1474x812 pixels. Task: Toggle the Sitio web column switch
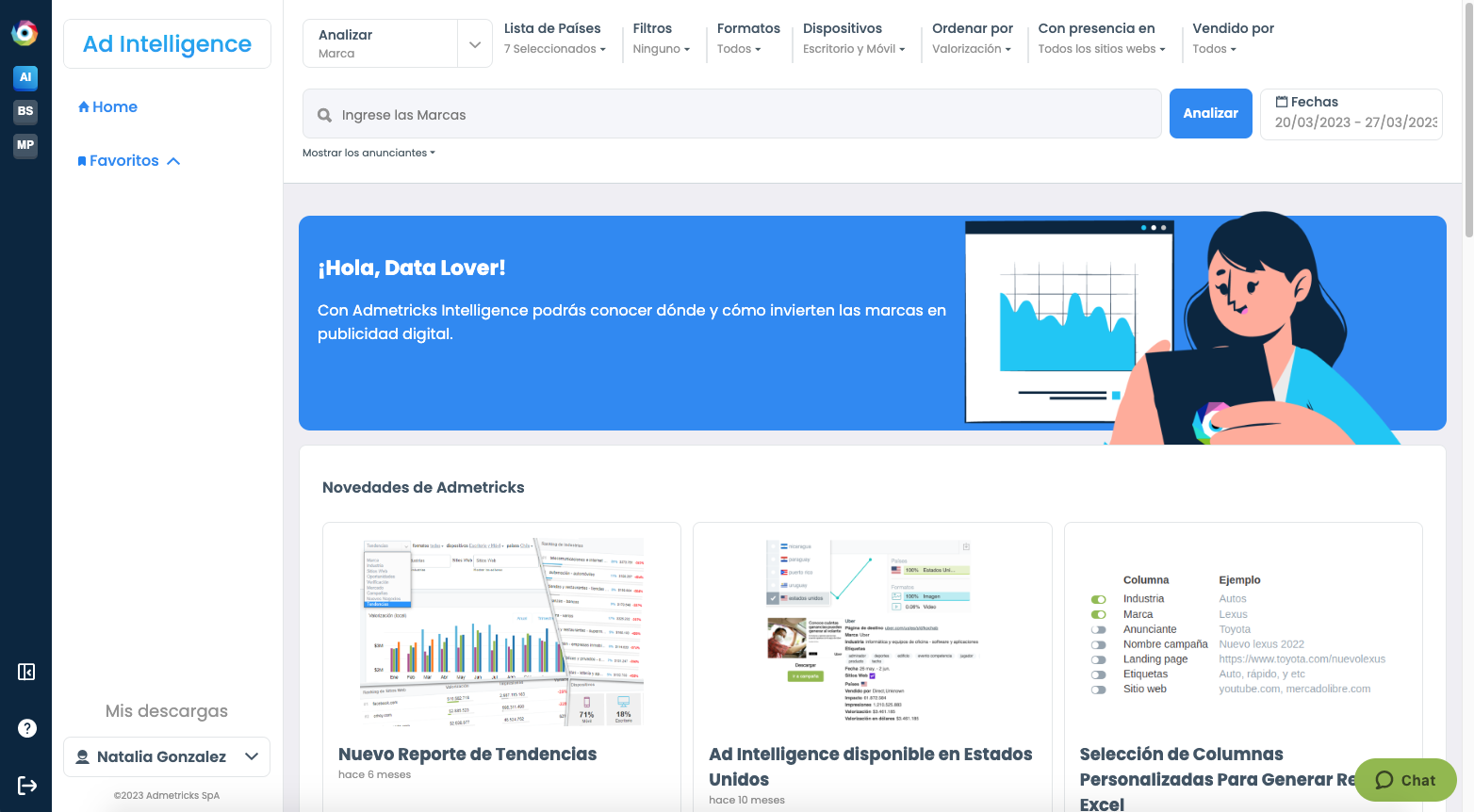[x=1099, y=690]
